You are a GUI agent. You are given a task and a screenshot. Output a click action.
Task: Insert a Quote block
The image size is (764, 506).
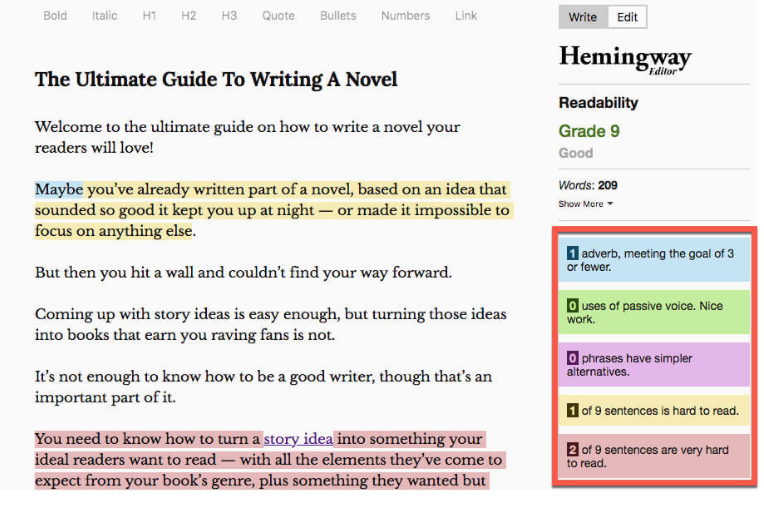coord(278,16)
